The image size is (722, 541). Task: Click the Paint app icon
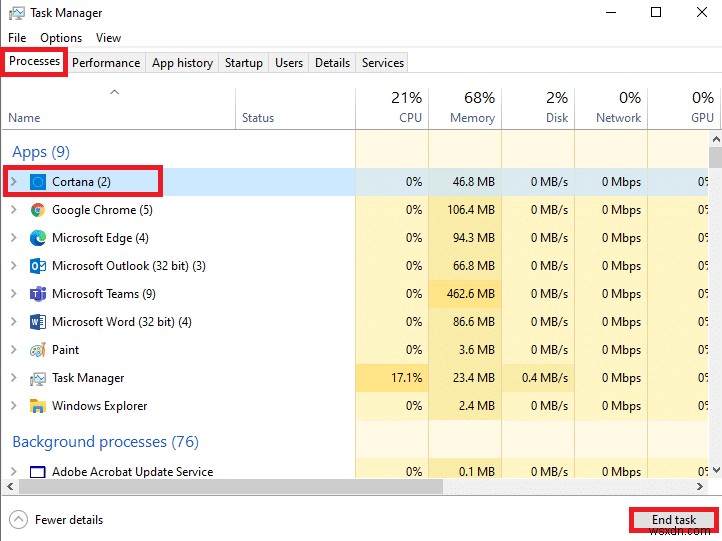[38, 350]
